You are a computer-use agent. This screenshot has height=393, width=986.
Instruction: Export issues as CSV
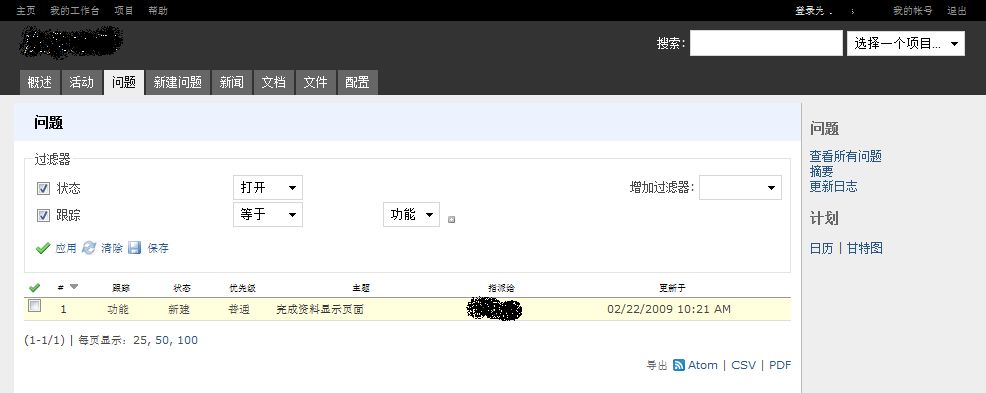(x=743, y=365)
